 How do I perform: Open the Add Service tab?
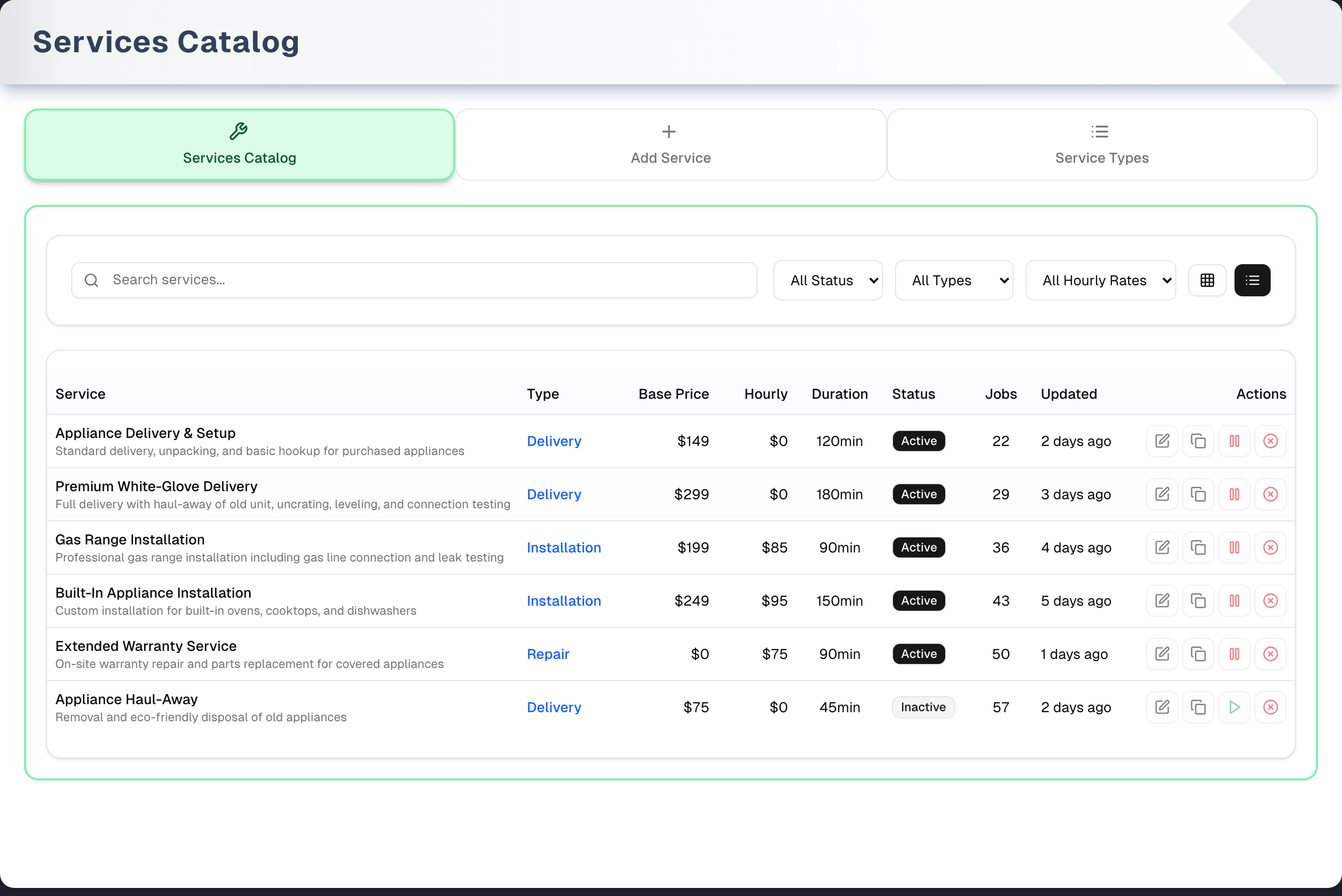[670, 145]
